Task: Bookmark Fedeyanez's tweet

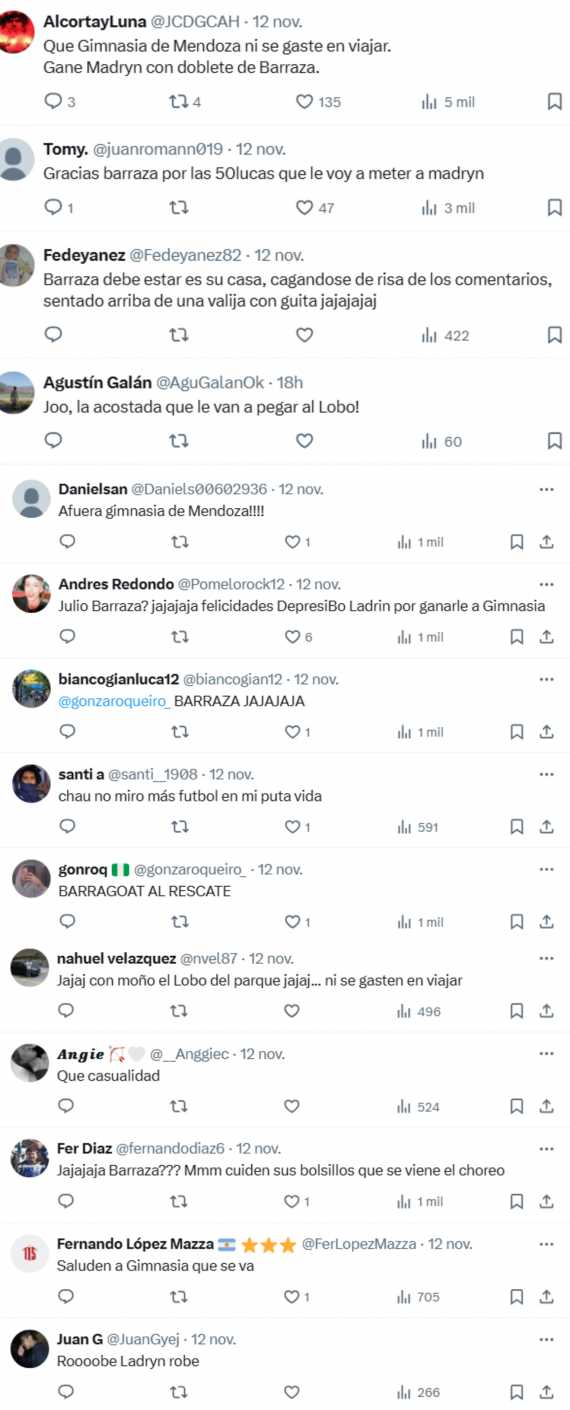Action: click(x=554, y=335)
